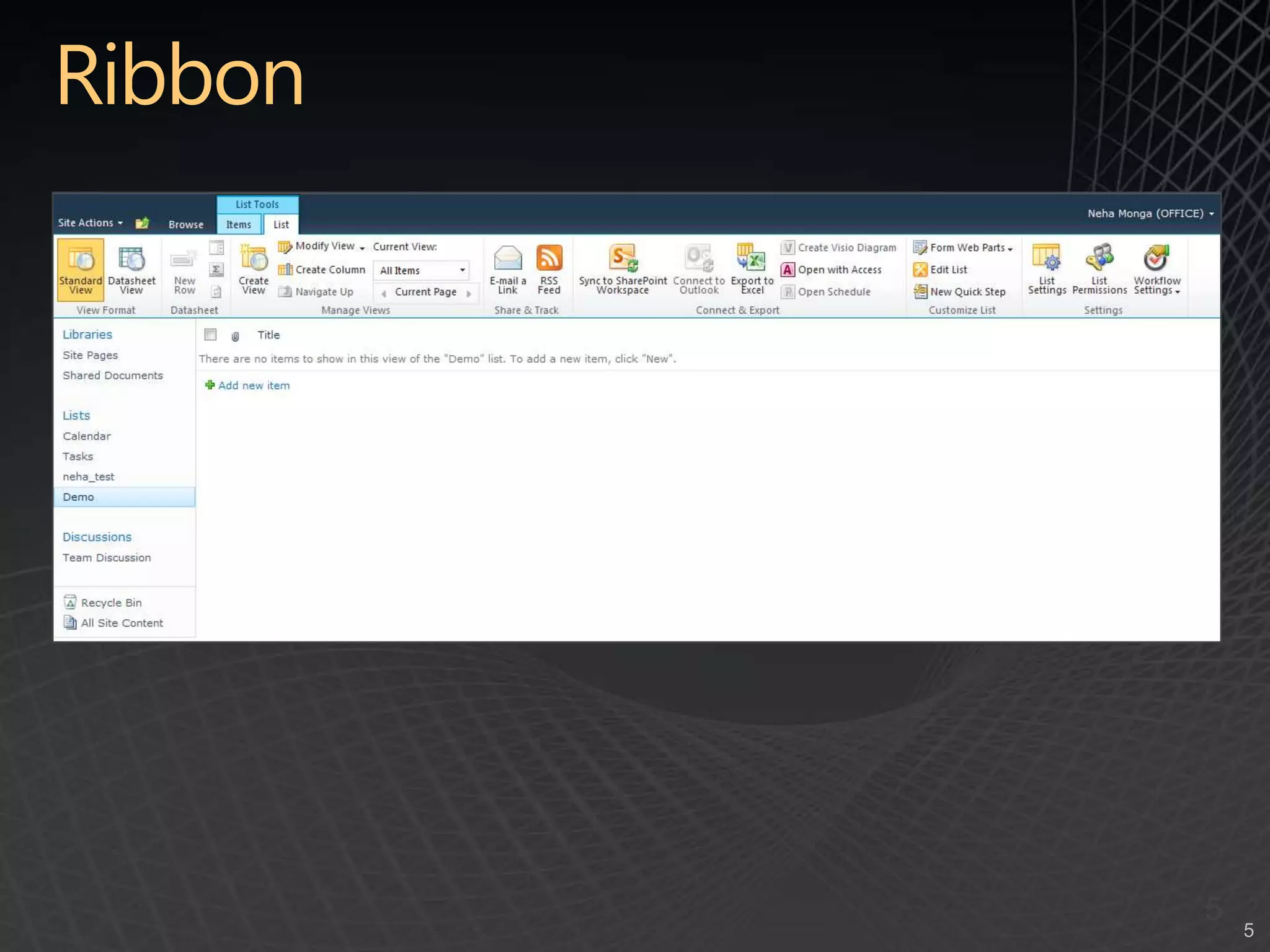Toggle the select-all checkbox beside Title

coord(210,335)
